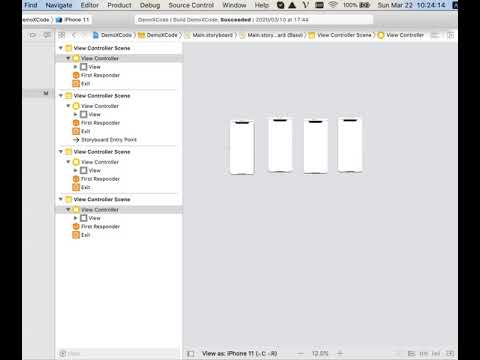
Task: Open the keyboard input menu bar icon
Action: 319,5
